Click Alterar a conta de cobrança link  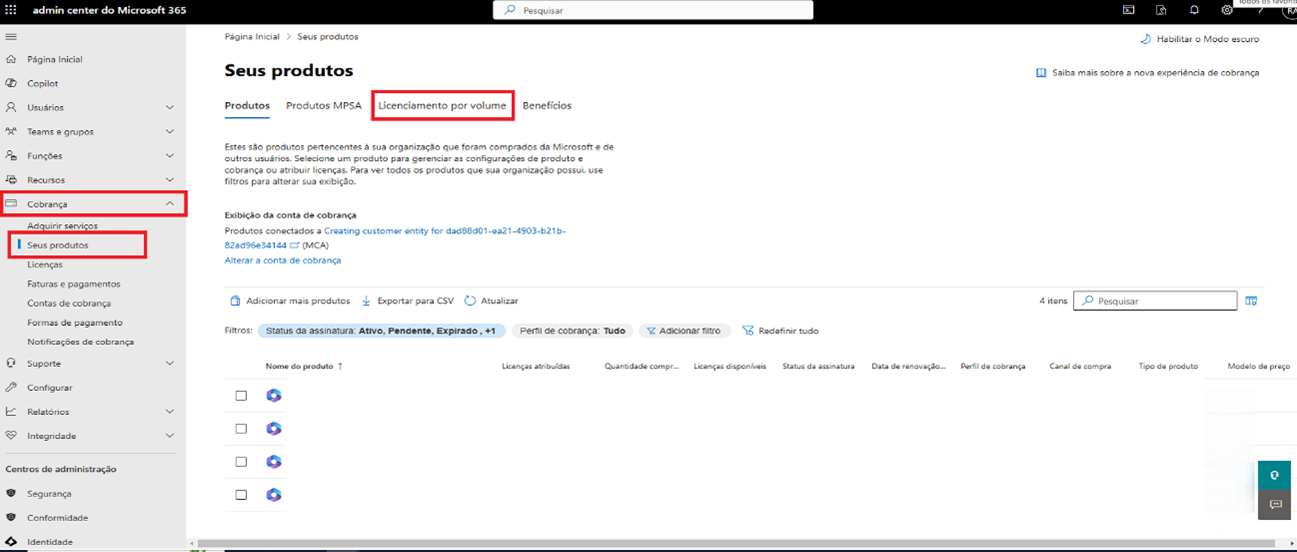(282, 260)
